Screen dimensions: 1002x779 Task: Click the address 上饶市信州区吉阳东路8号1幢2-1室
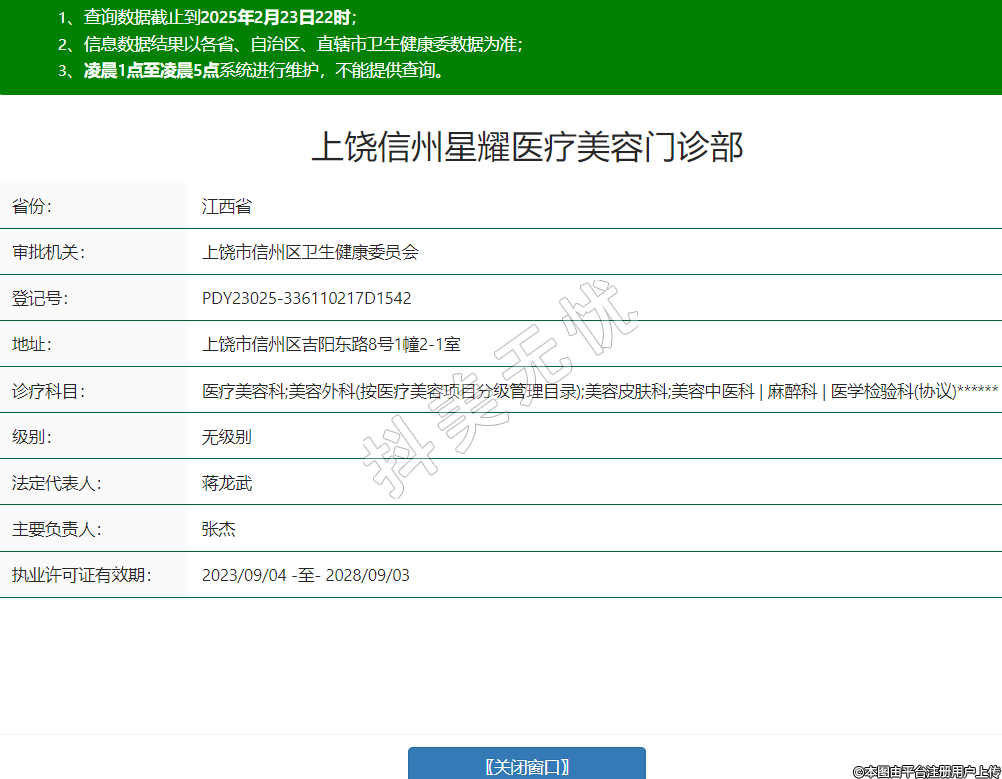coord(331,345)
